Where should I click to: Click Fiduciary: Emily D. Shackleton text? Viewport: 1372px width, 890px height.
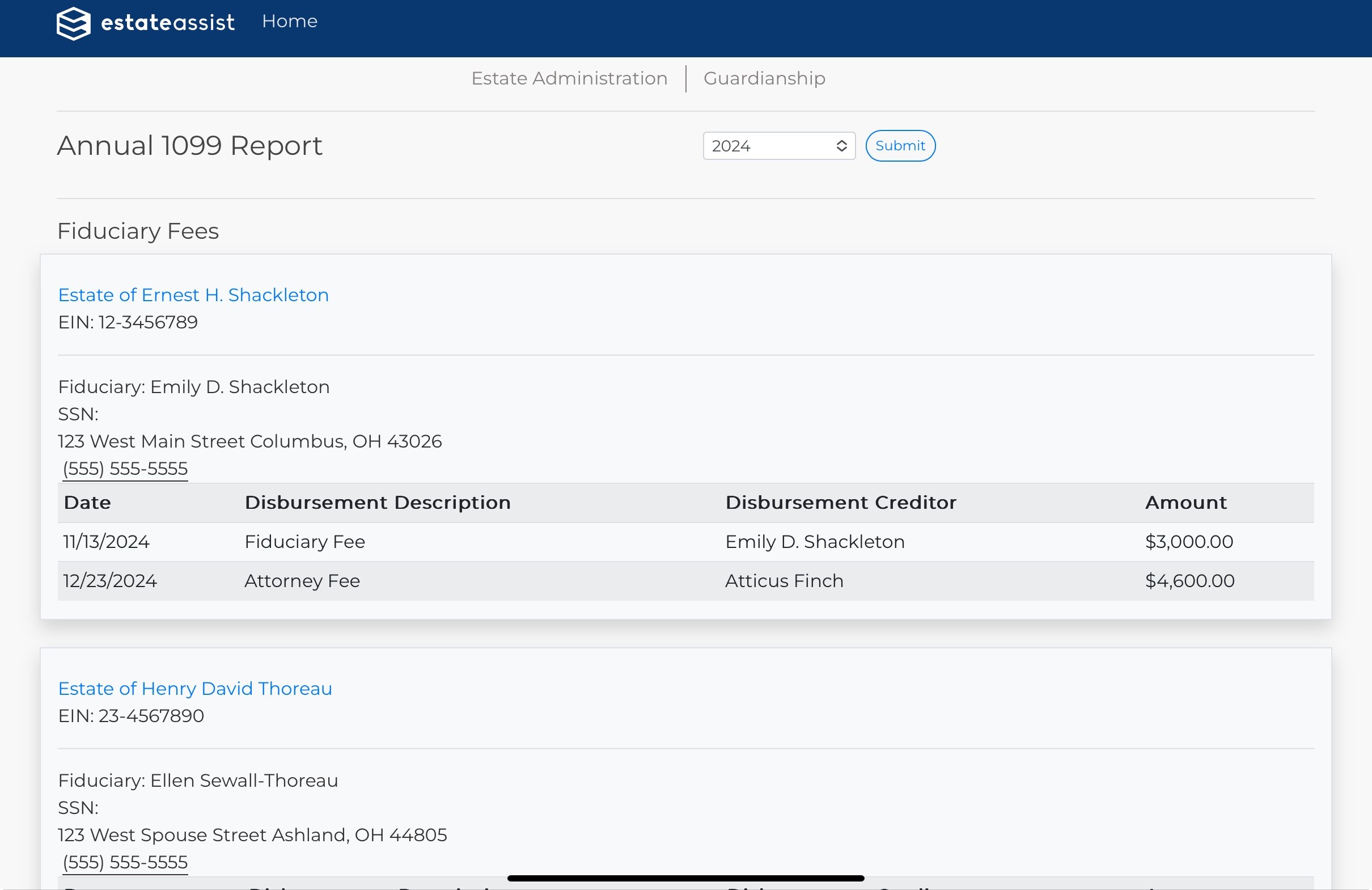(194, 386)
